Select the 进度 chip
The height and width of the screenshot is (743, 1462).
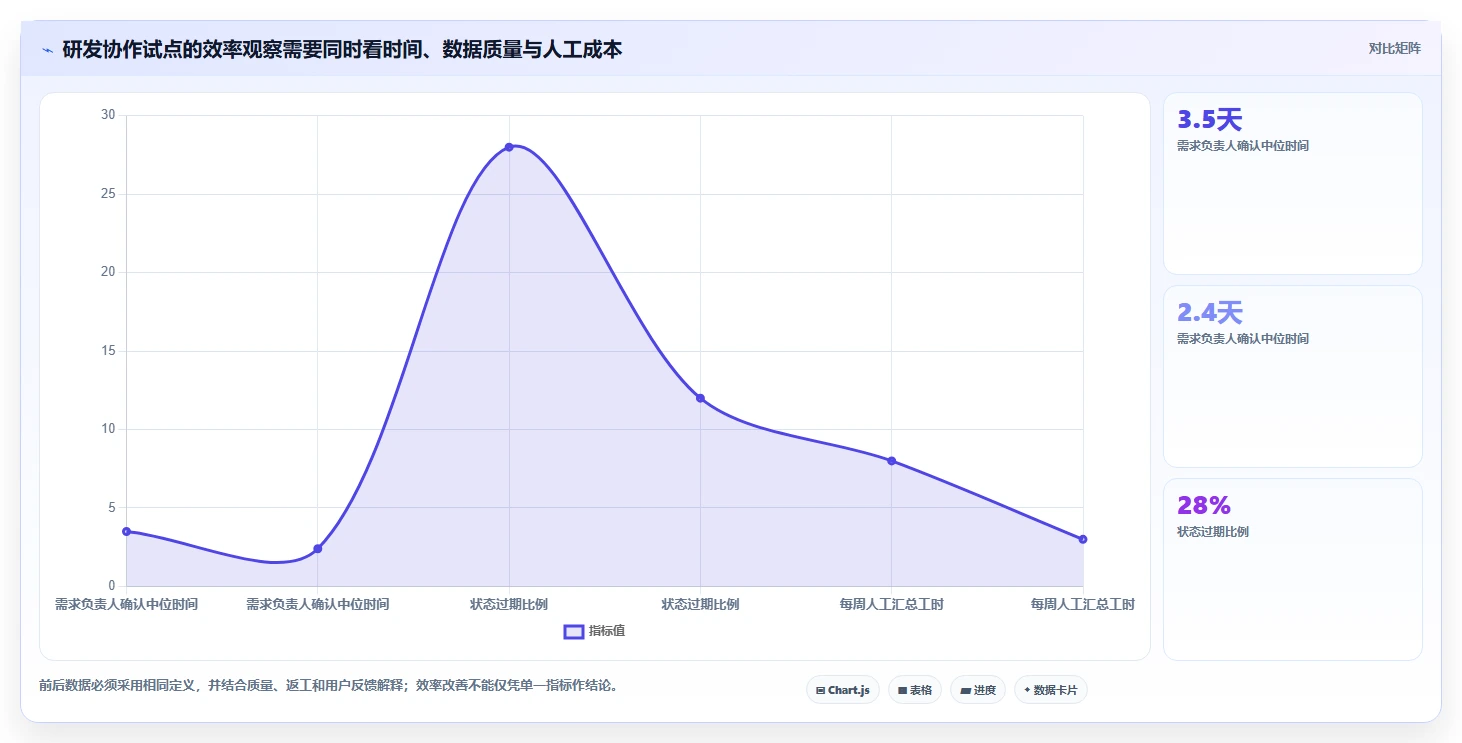click(x=978, y=690)
